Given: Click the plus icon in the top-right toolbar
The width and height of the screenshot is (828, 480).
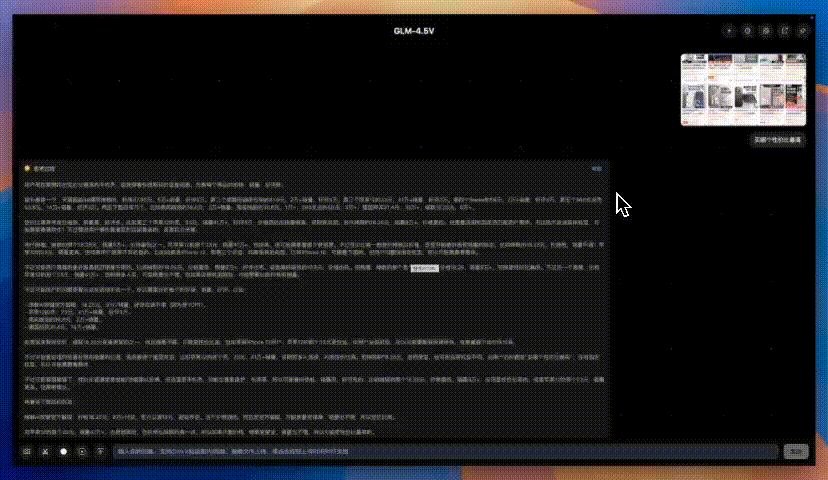Looking at the screenshot, I should point(729,31).
